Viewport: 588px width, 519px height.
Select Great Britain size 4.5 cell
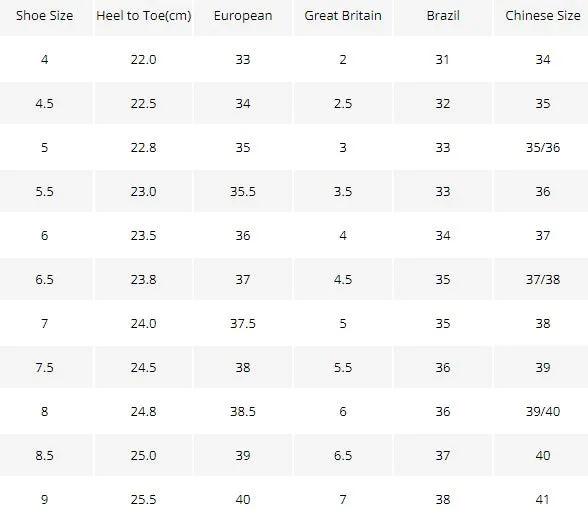click(343, 279)
